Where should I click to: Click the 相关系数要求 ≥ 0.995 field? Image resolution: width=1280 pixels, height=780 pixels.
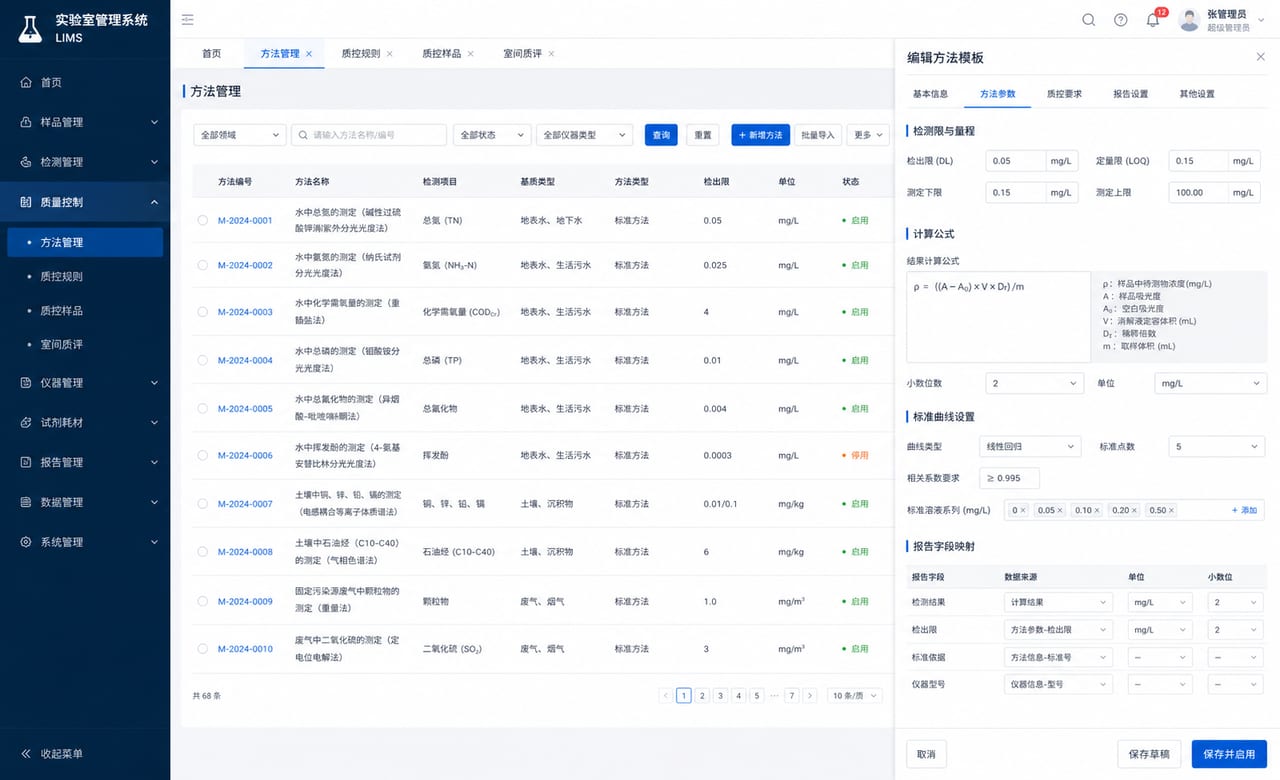pos(1009,478)
